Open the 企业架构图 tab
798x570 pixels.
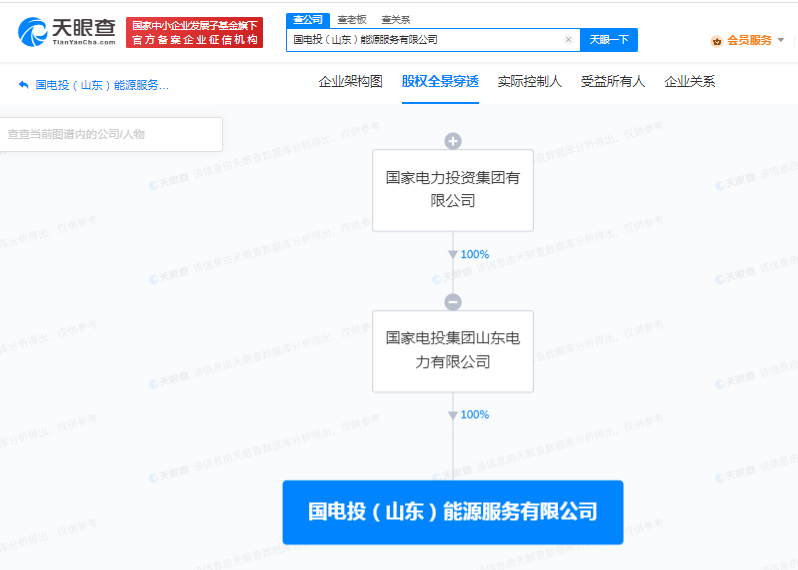point(350,81)
